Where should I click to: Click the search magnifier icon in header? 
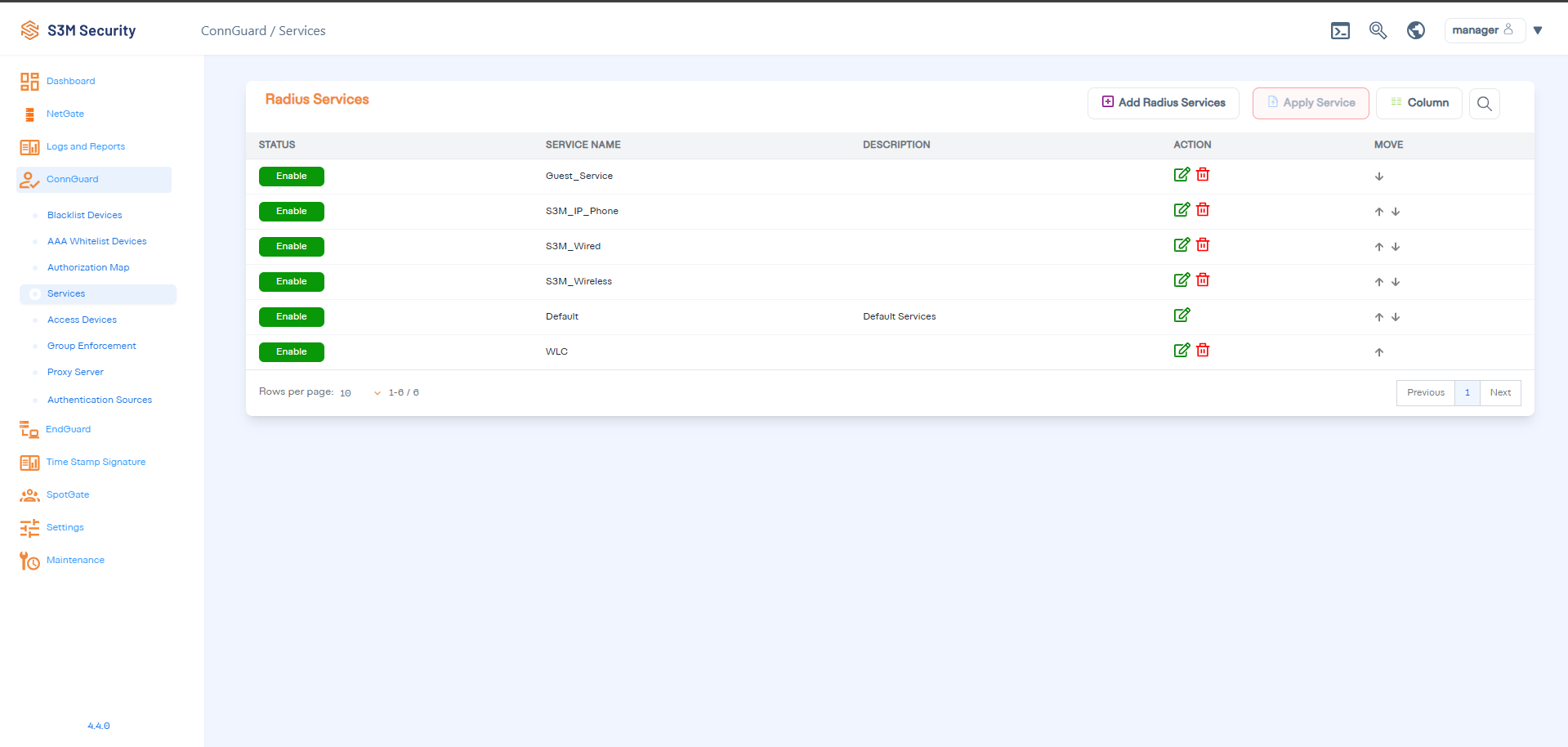(1378, 31)
